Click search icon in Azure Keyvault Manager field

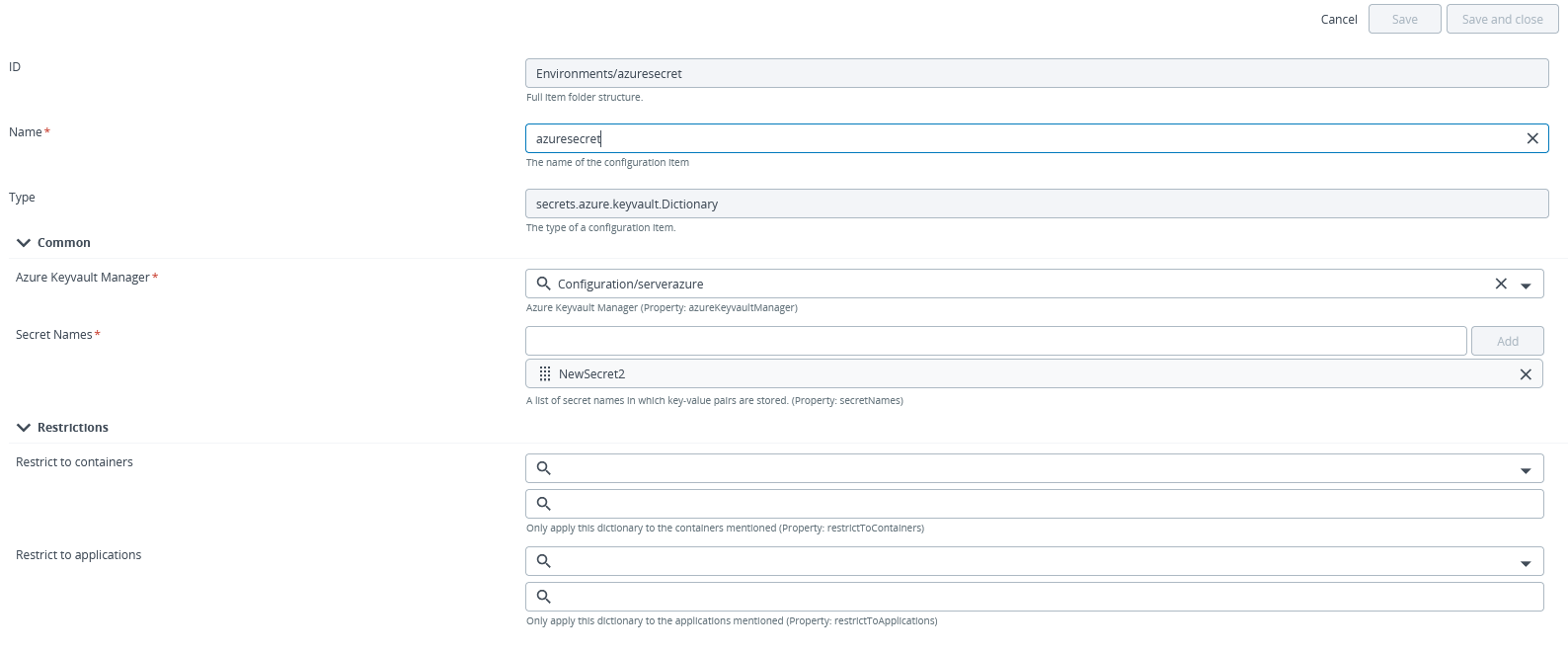click(543, 284)
